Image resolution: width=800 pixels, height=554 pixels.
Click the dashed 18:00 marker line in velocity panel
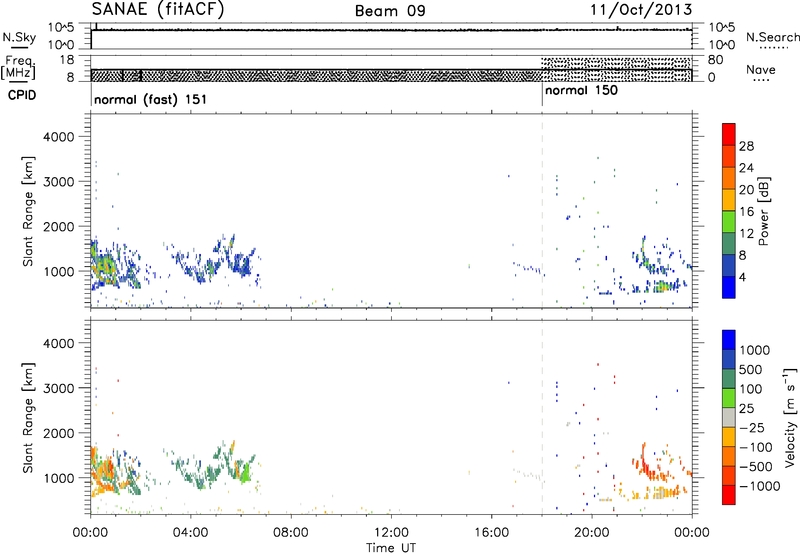542,417
